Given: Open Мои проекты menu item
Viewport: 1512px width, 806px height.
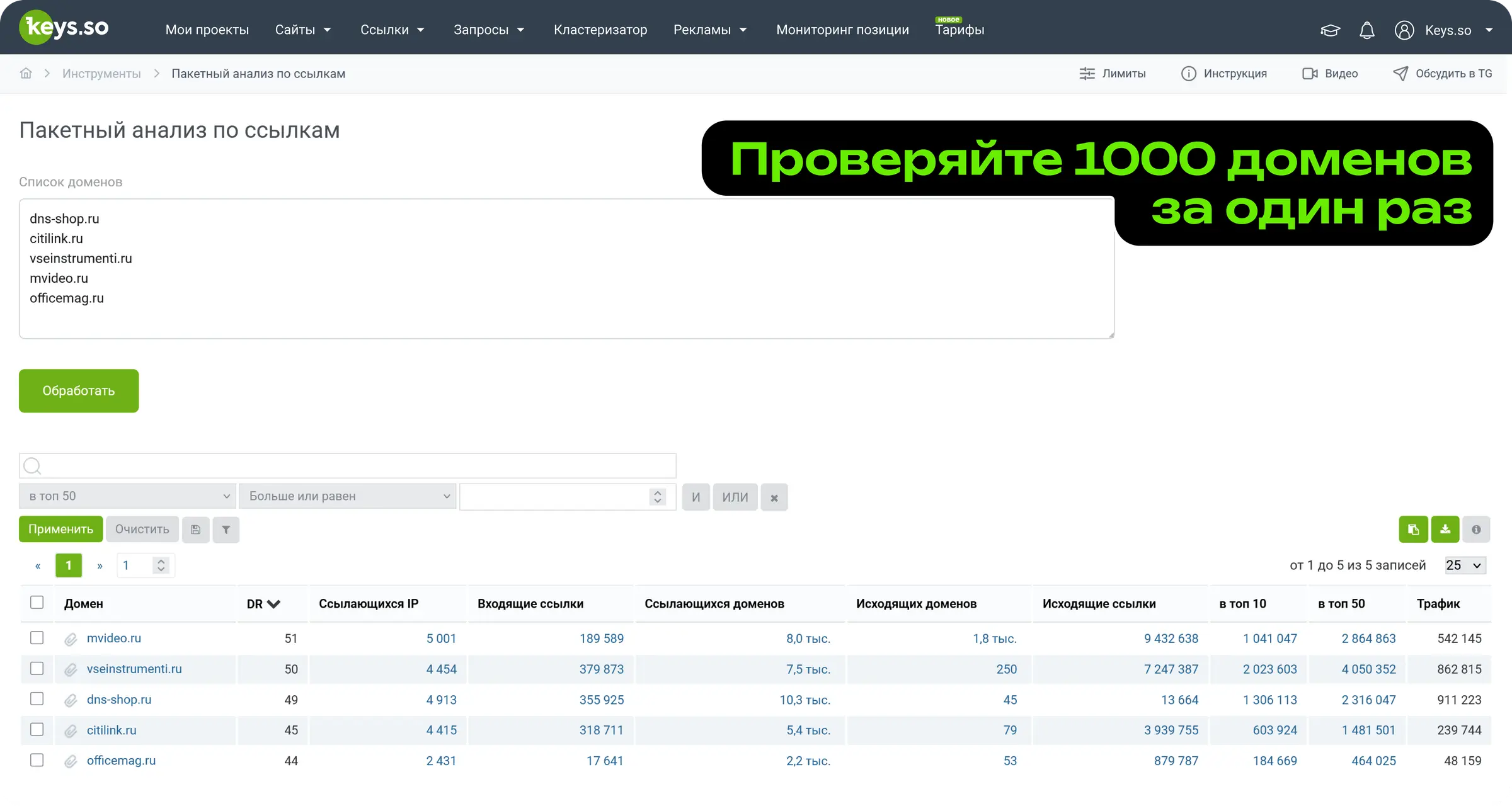Looking at the screenshot, I should [207, 30].
